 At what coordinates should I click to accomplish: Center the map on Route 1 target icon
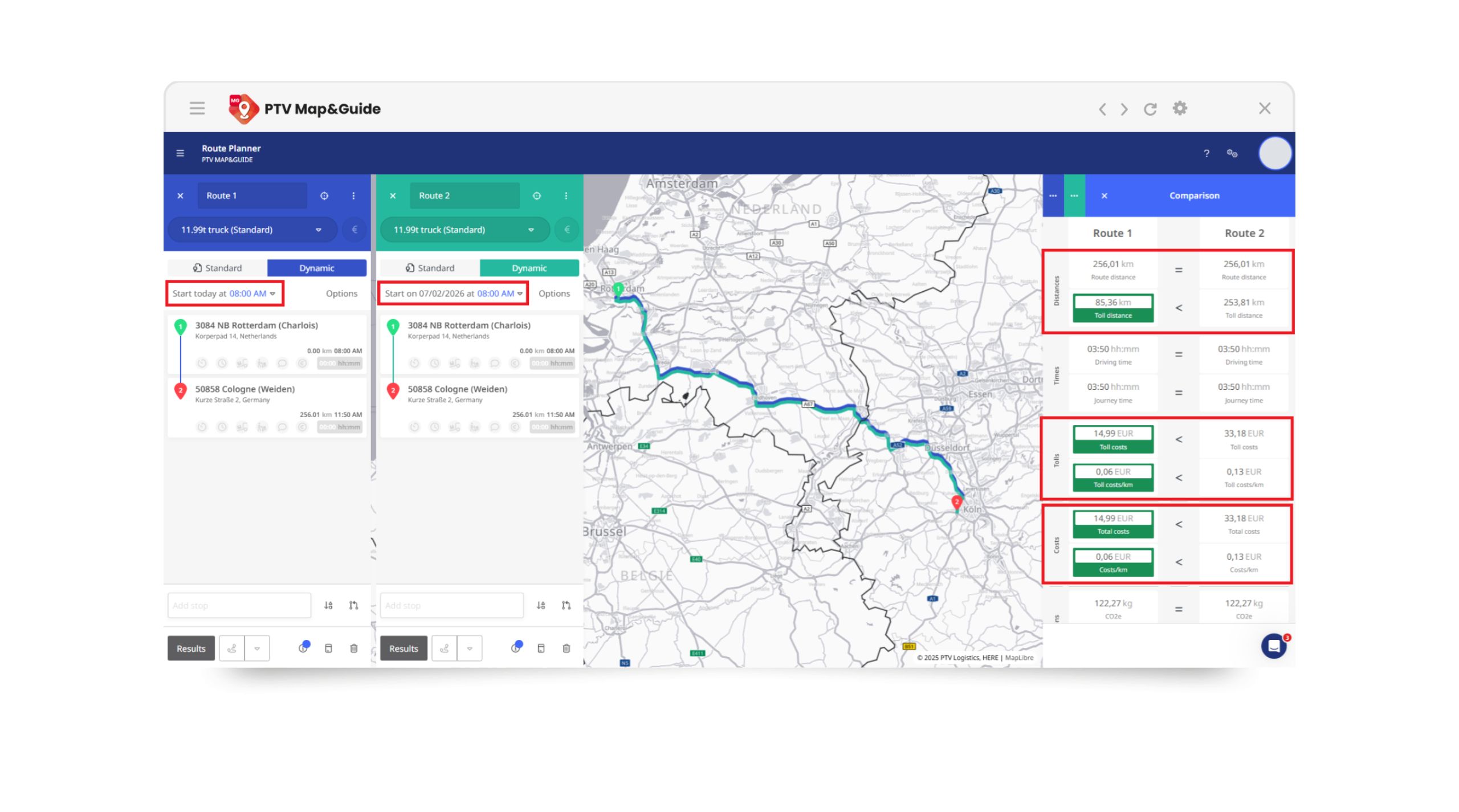(324, 195)
